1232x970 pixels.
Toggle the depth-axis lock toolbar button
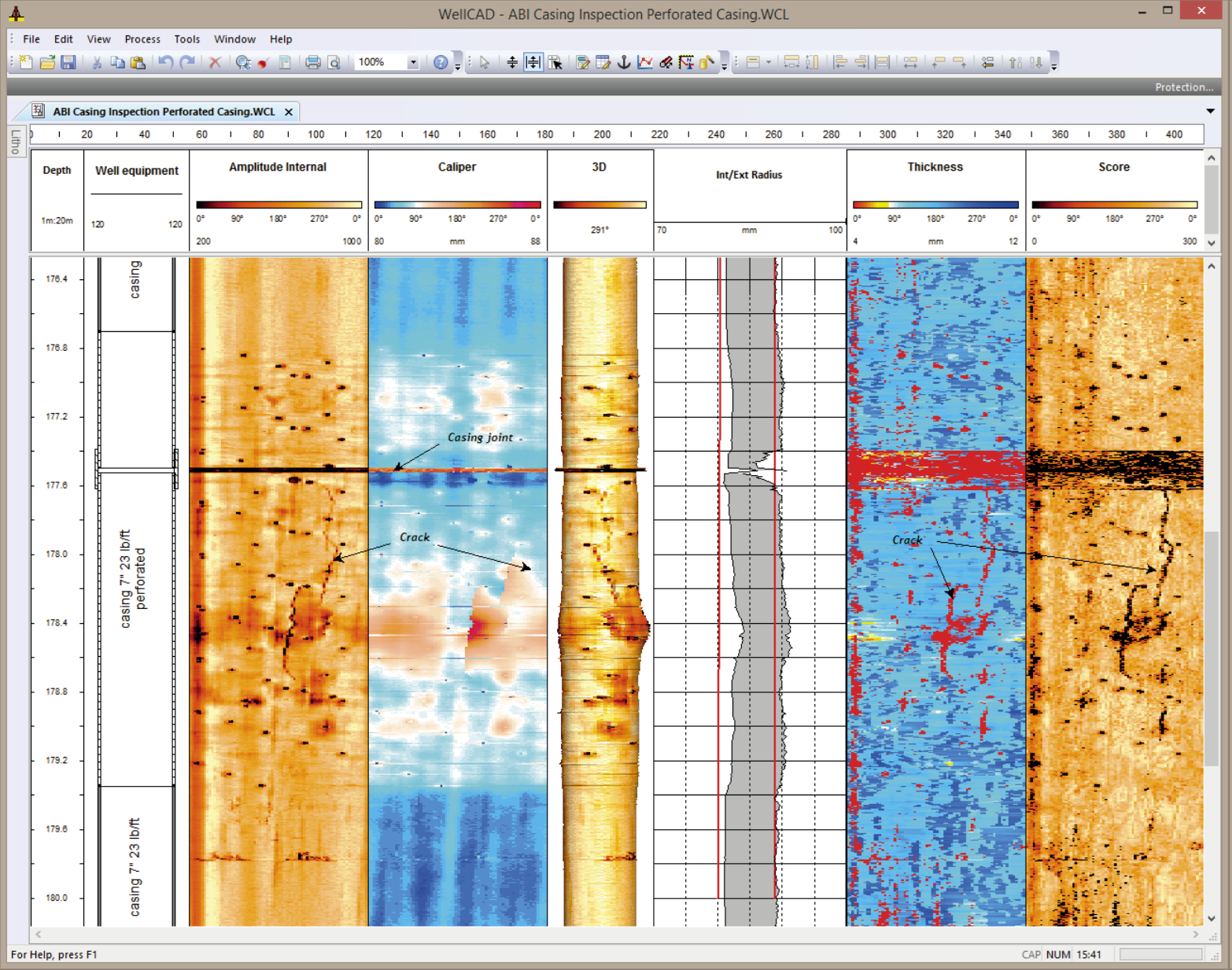tap(533, 62)
